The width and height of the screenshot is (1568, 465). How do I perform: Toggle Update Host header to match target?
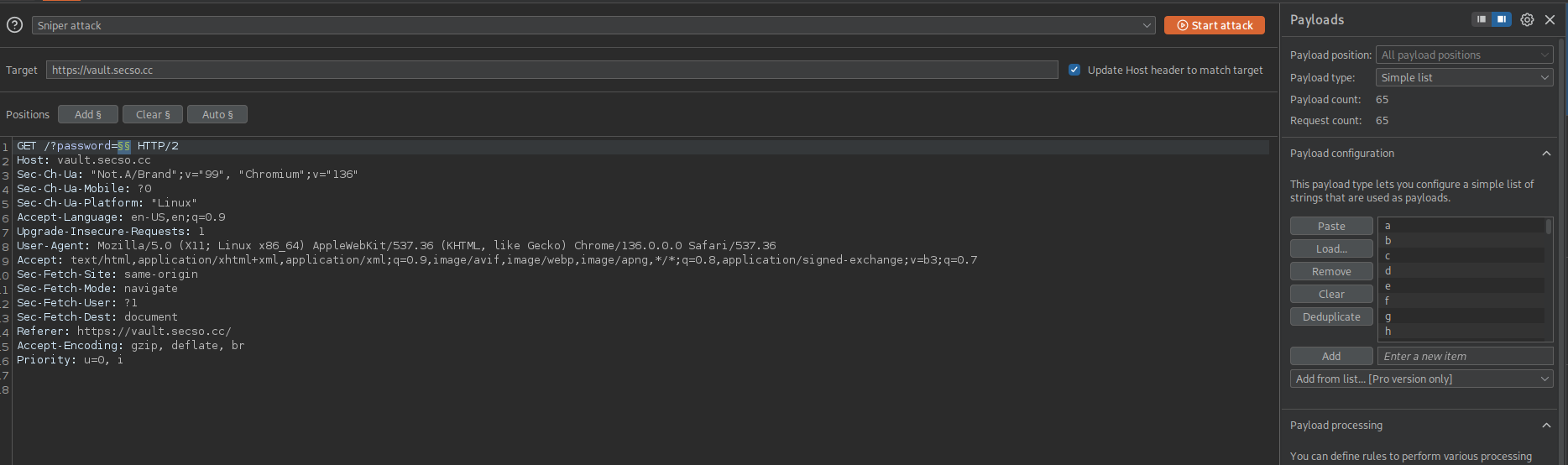[x=1074, y=70]
